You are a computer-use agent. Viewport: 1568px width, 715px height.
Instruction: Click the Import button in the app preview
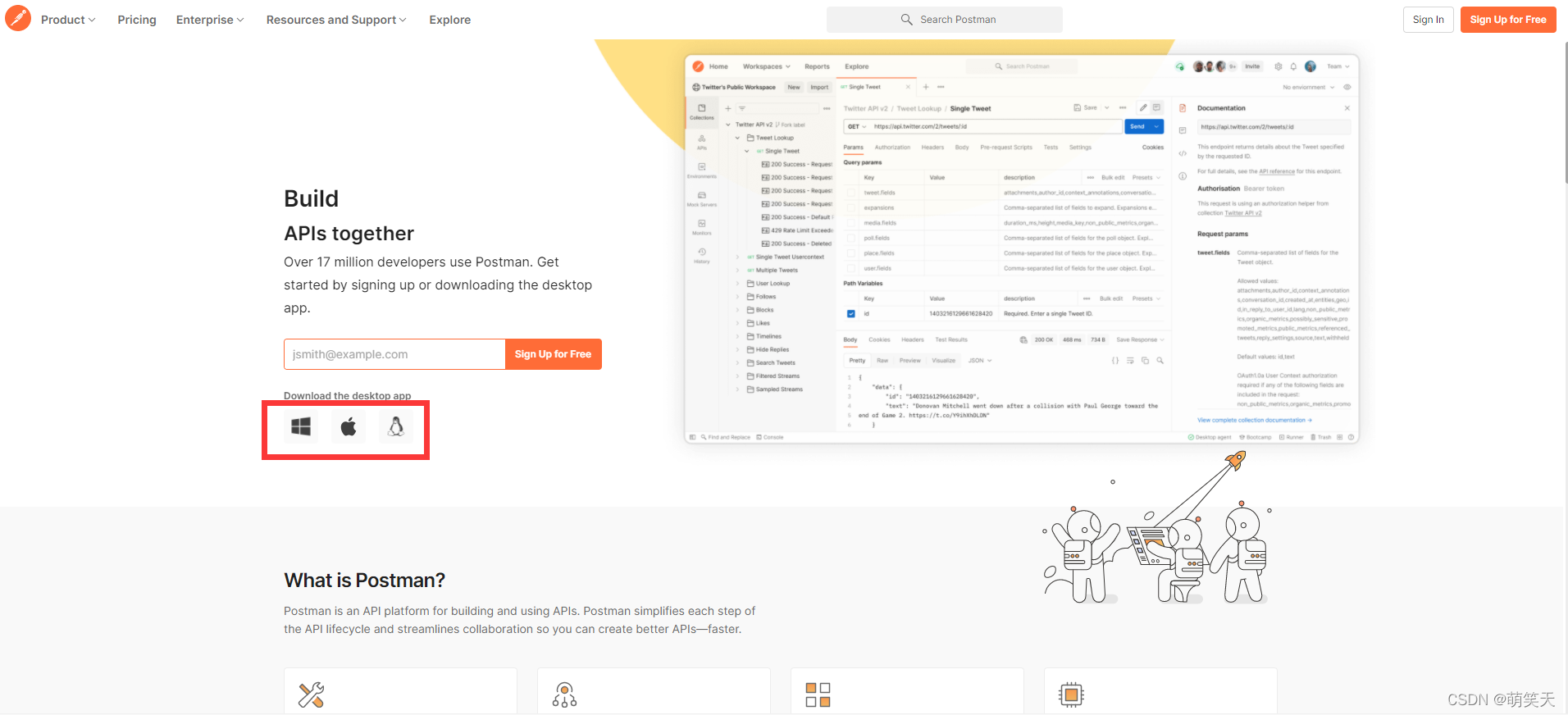[819, 87]
